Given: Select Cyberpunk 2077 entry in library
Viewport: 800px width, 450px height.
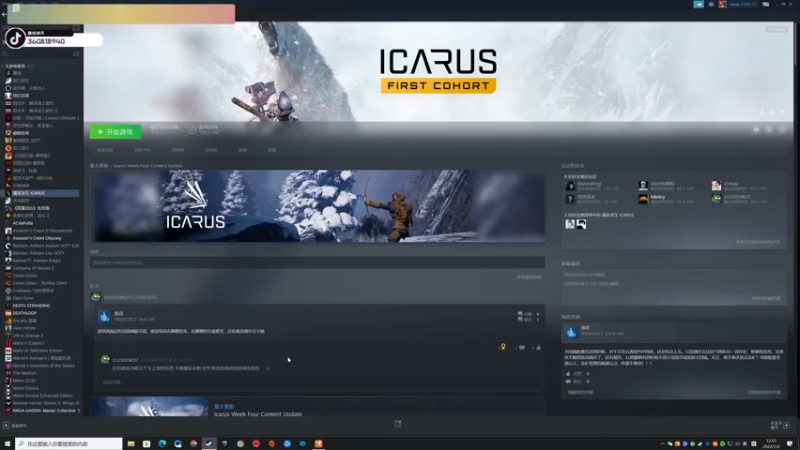Looking at the screenshot, I should click(27, 140).
